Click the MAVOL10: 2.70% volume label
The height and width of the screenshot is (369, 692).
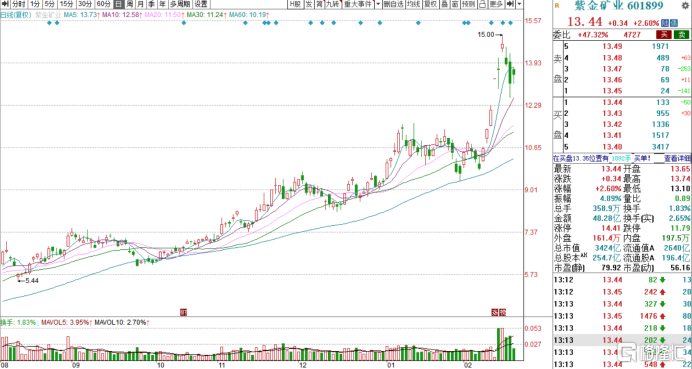pyautogui.click(x=120, y=323)
